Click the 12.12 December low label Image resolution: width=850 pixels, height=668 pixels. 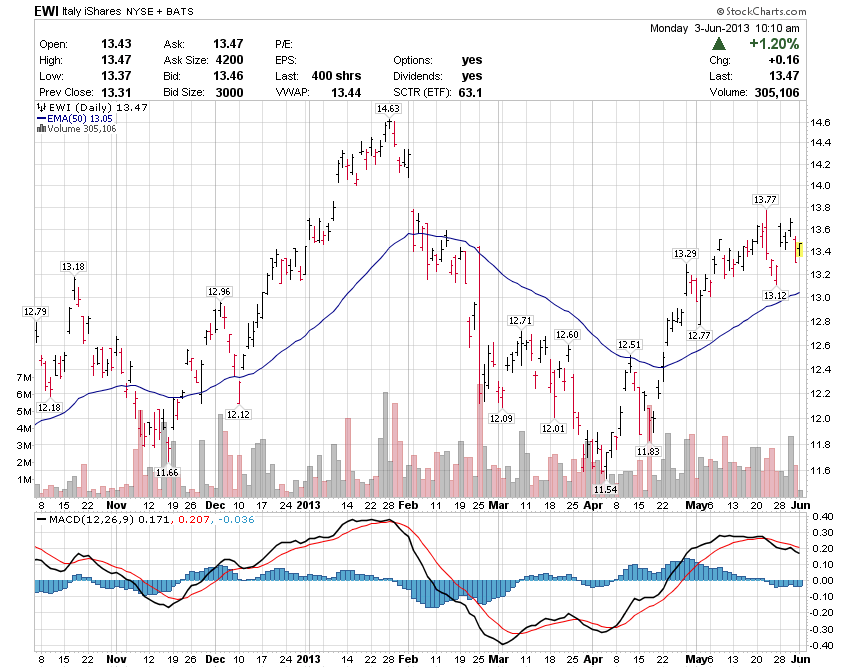[x=238, y=414]
